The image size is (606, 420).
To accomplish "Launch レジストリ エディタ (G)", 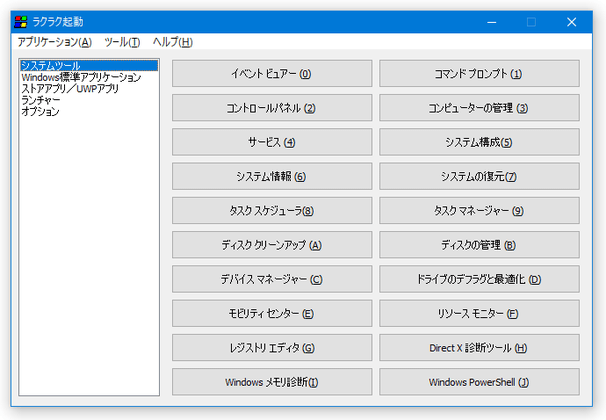I will (272, 348).
